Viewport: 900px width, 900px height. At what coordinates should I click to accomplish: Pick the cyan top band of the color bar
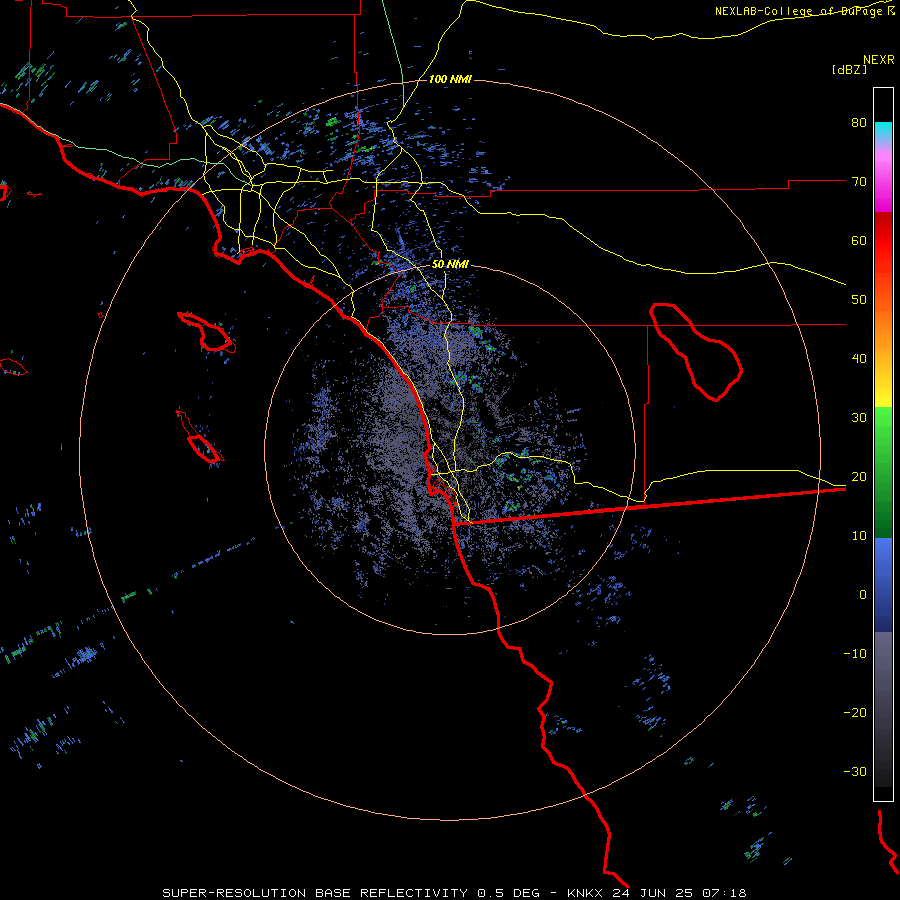tap(883, 130)
